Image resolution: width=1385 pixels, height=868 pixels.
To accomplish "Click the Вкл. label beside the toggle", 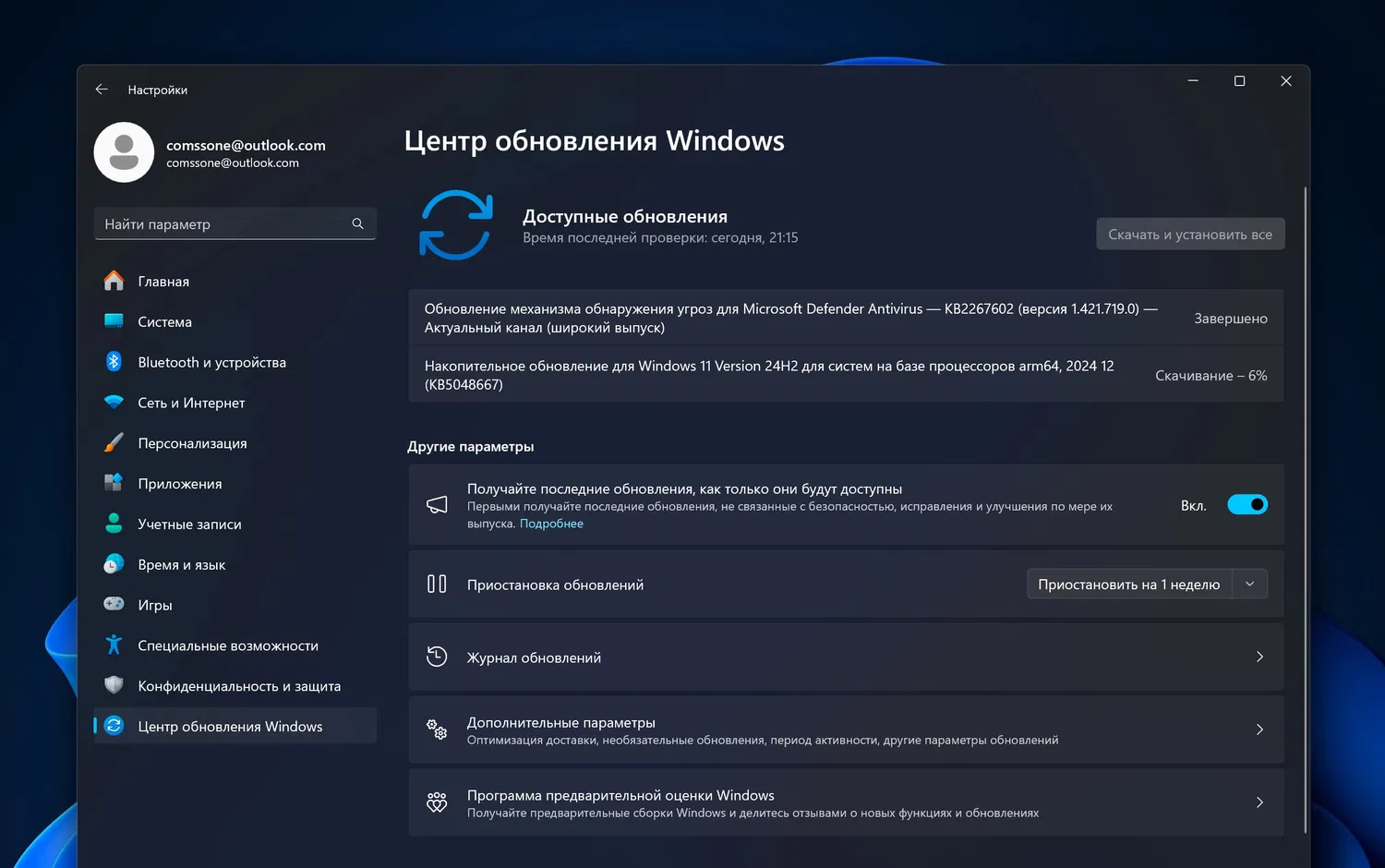I will point(1194,505).
